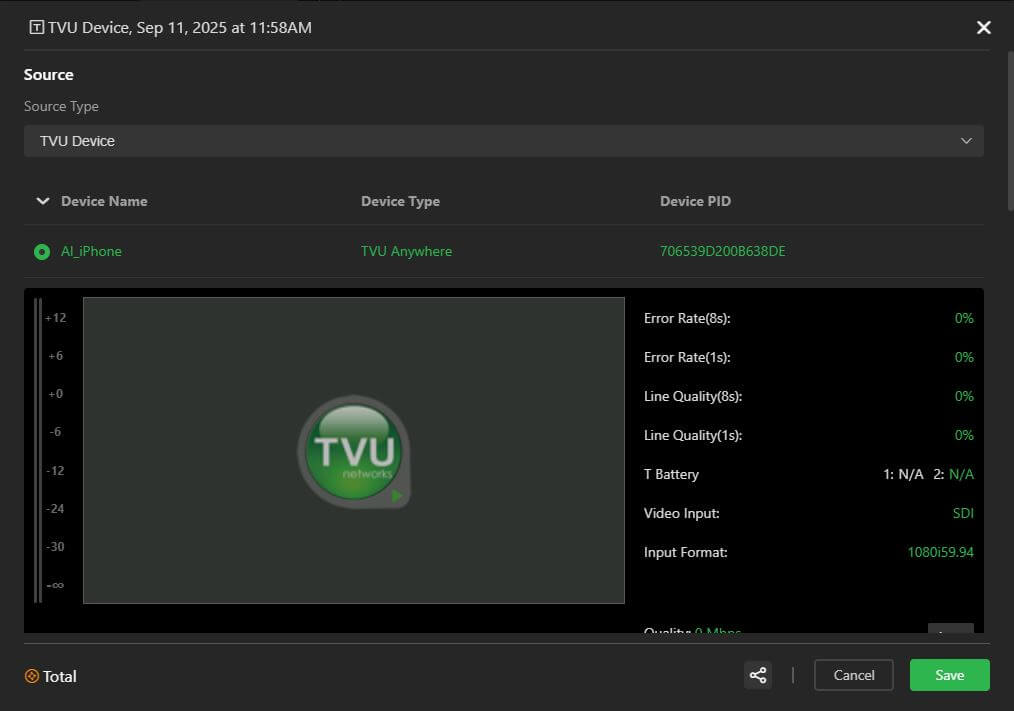Image resolution: width=1014 pixels, height=711 pixels.
Task: Click the TVU Anywhere device type text
Action: (406, 252)
